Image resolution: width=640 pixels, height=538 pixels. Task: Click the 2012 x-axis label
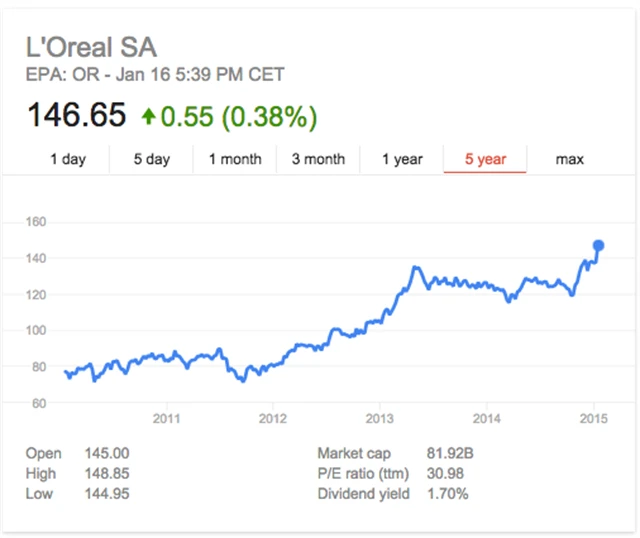pos(273,417)
